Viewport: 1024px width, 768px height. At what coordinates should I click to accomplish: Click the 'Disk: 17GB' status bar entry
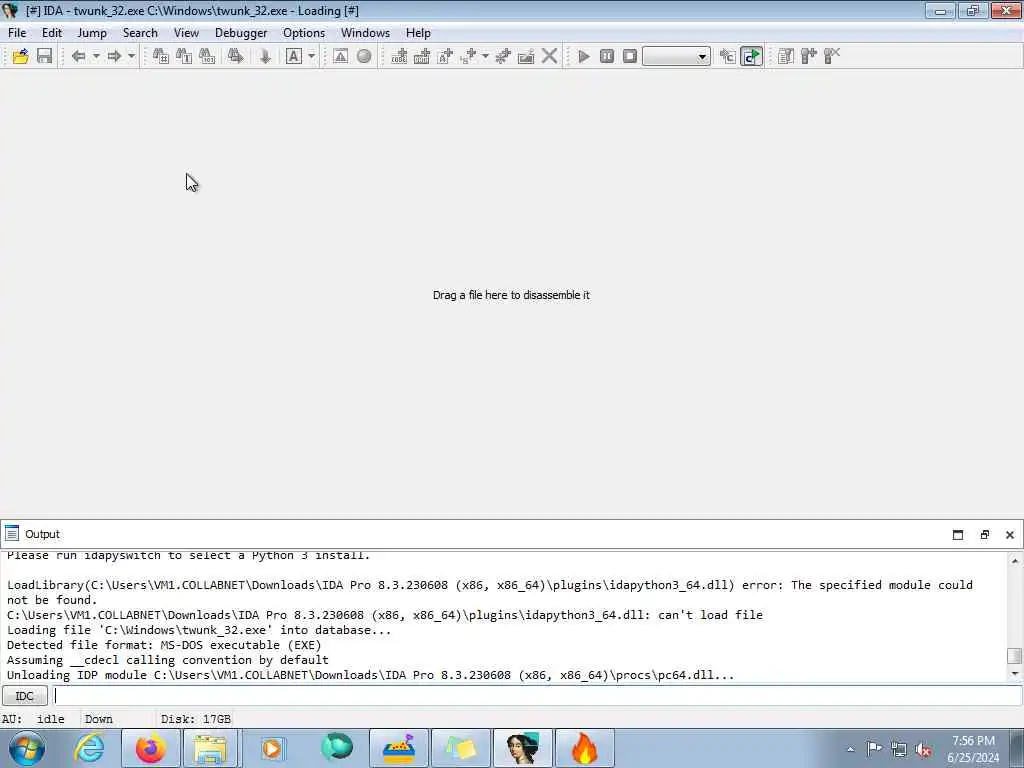[196, 719]
